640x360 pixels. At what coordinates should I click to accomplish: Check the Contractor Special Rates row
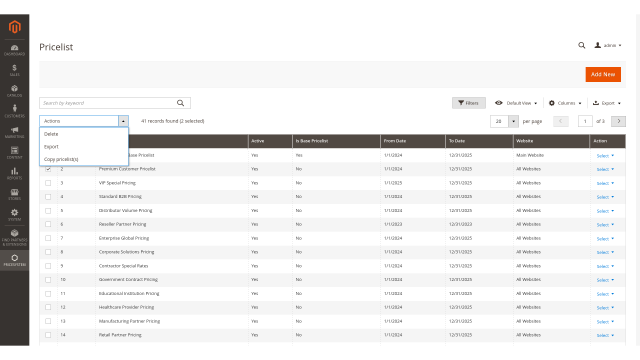pyautogui.click(x=48, y=266)
